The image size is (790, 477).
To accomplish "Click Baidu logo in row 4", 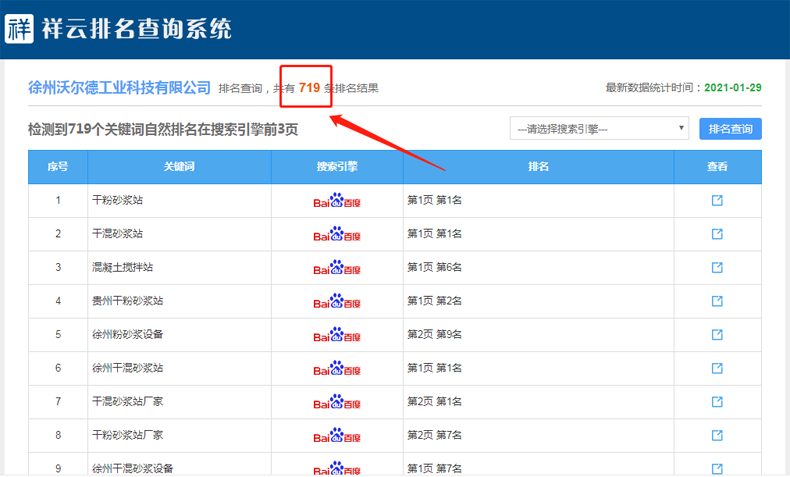I will pyautogui.click(x=337, y=301).
